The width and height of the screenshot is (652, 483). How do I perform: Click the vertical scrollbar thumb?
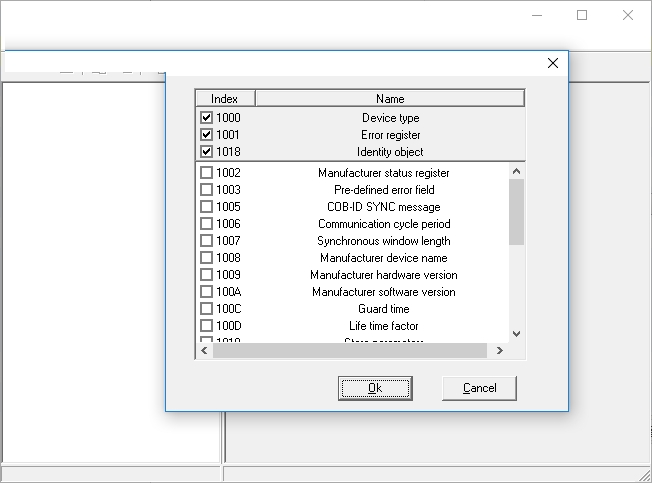point(516,212)
